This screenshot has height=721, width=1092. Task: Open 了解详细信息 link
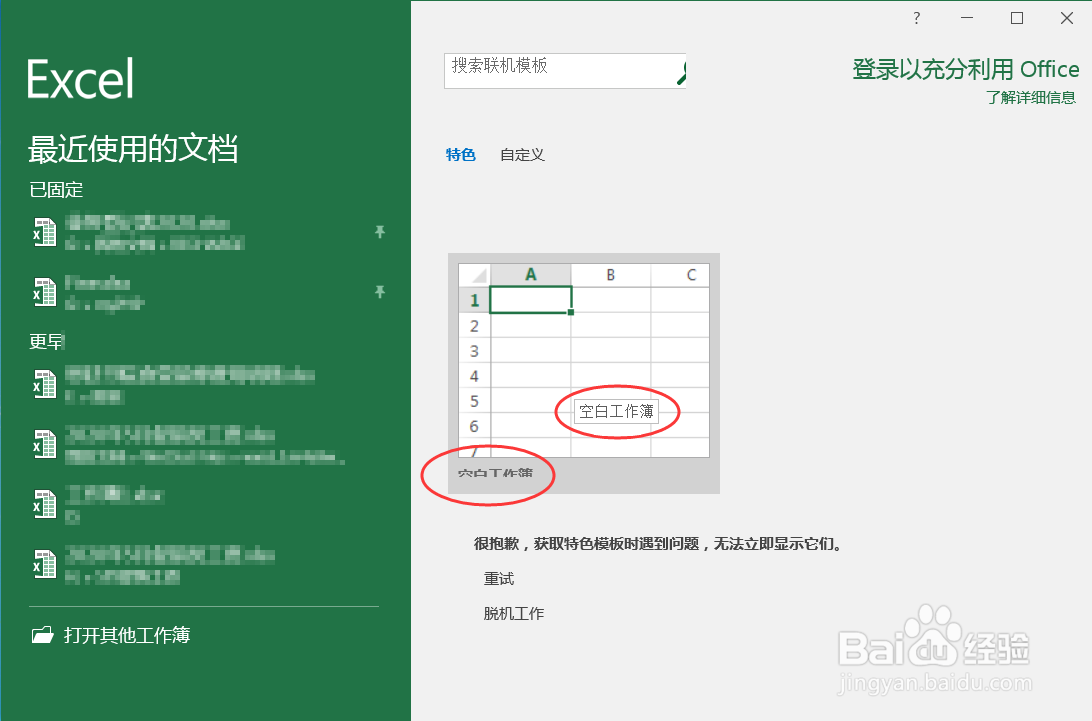click(1031, 98)
